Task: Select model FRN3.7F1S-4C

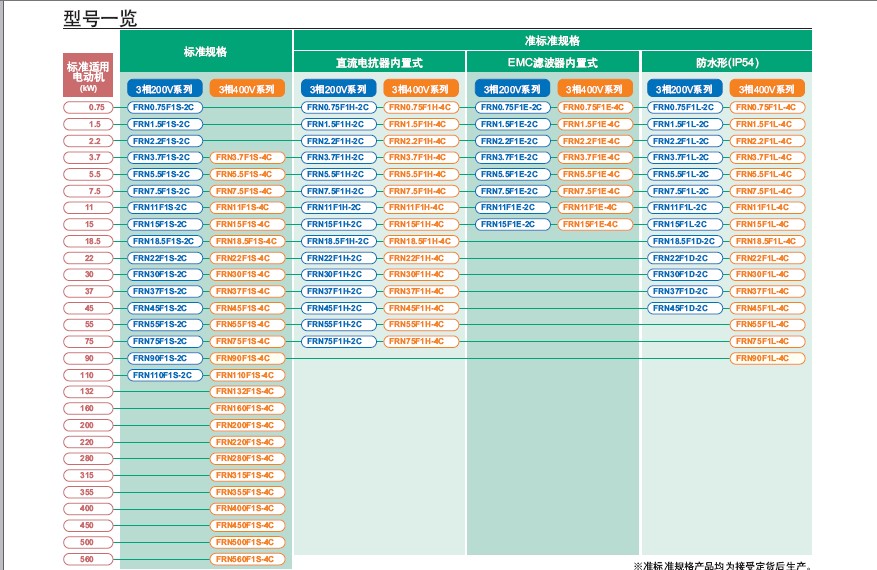Action: tap(247, 158)
